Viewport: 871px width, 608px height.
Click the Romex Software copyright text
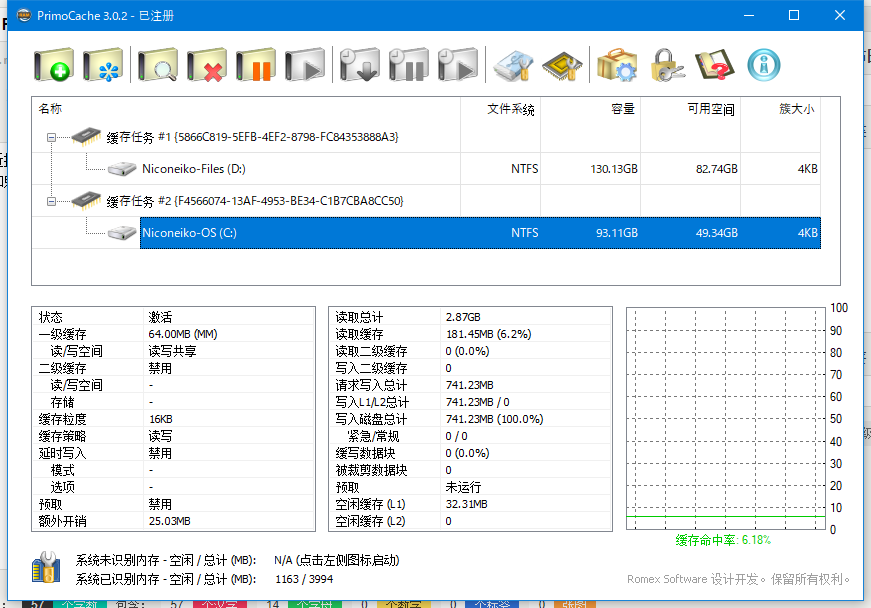pyautogui.click(x=738, y=579)
